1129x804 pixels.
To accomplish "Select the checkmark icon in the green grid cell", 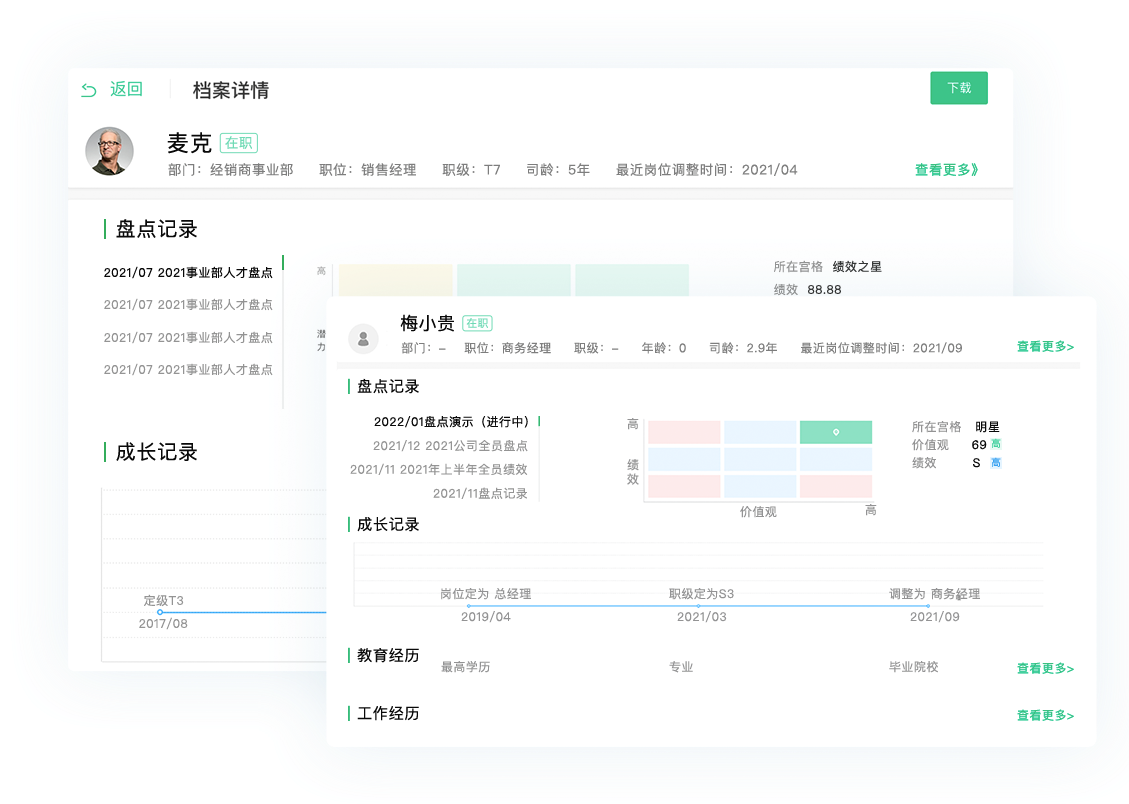I will tap(835, 432).
